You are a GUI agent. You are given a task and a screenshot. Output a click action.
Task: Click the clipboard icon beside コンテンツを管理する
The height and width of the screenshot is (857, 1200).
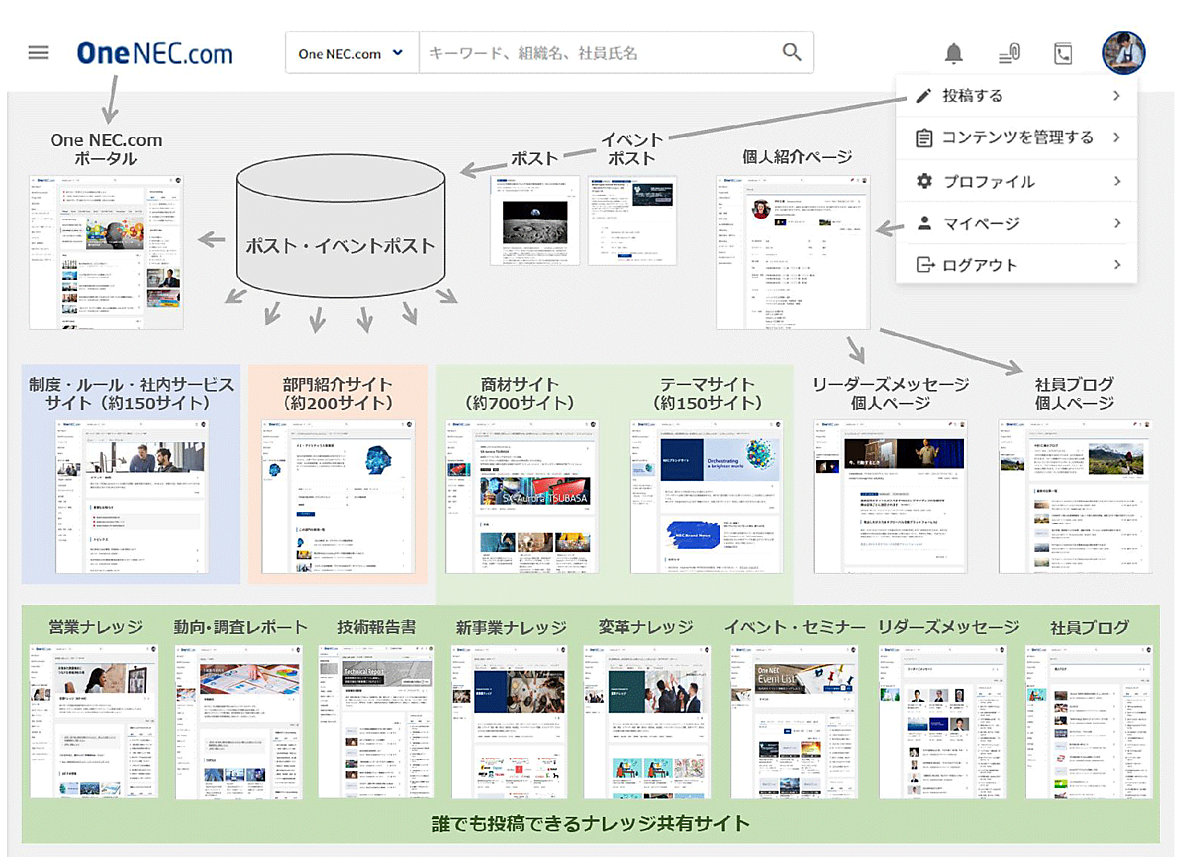[924, 138]
